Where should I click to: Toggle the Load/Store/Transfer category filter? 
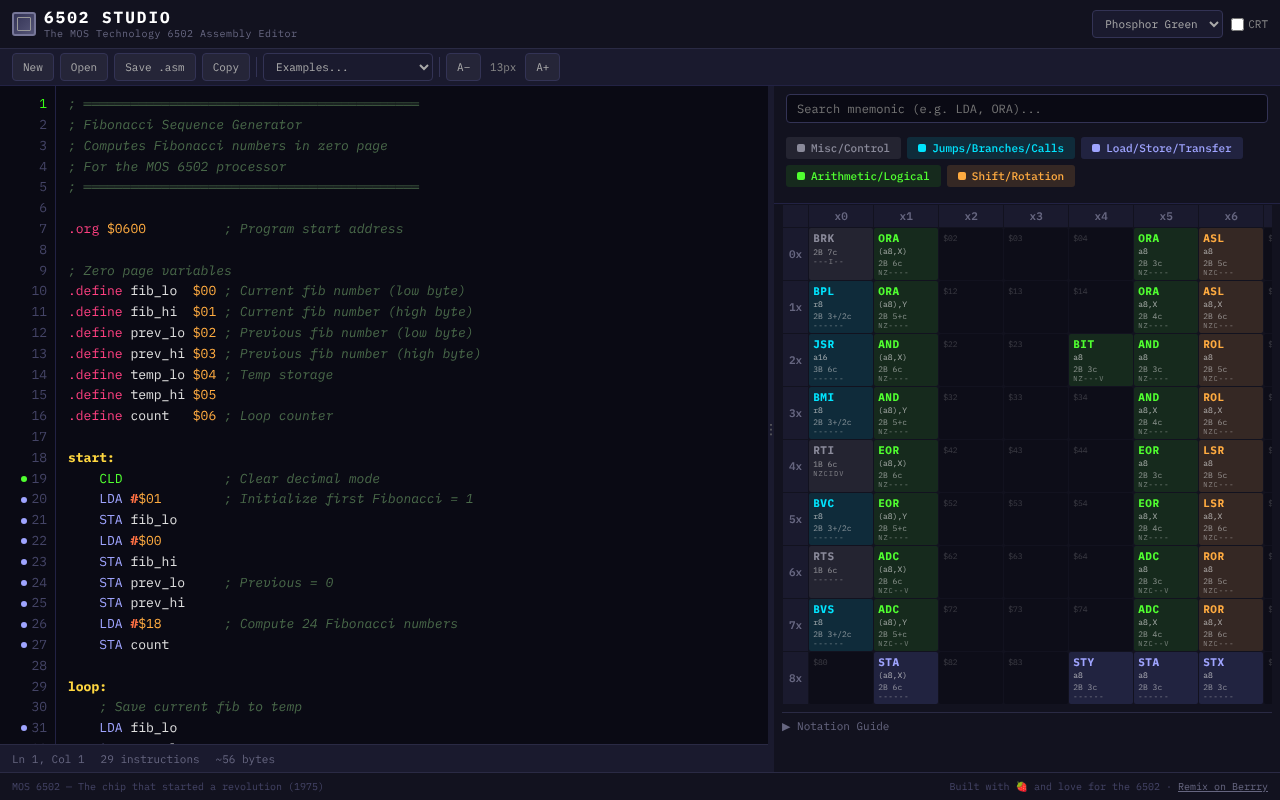[1162, 148]
